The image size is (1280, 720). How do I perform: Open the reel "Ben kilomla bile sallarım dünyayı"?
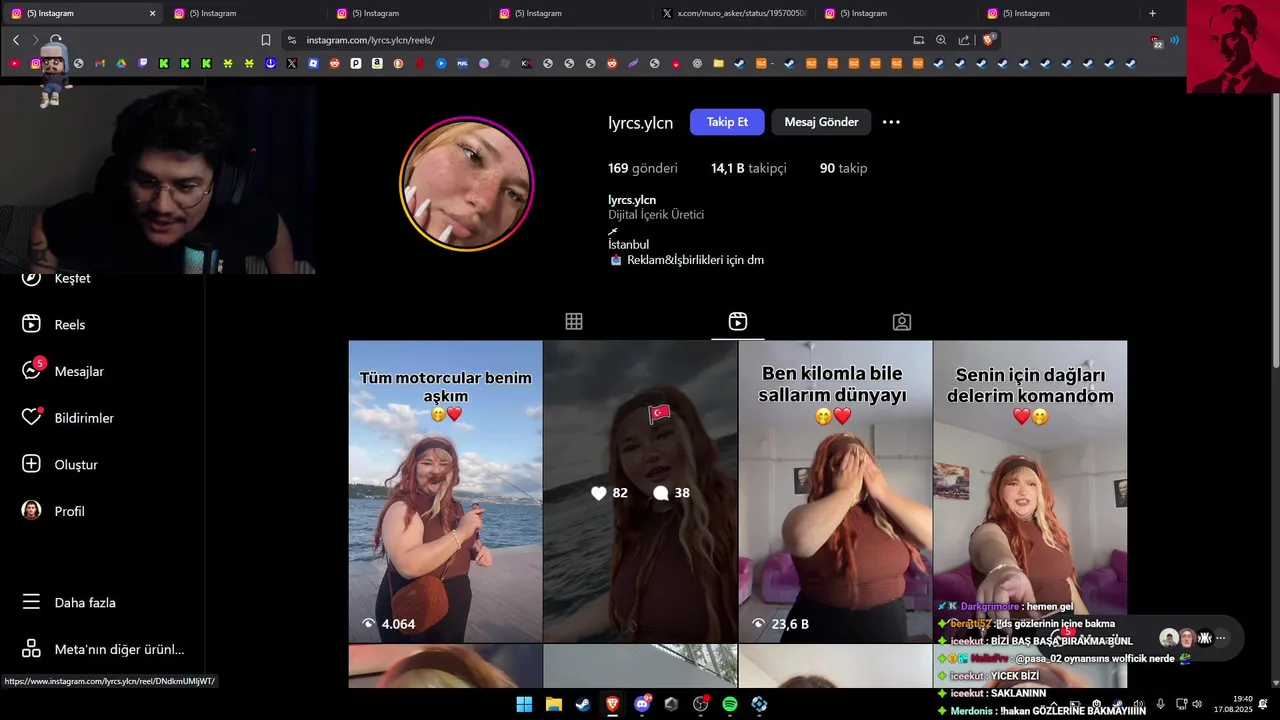pos(835,491)
